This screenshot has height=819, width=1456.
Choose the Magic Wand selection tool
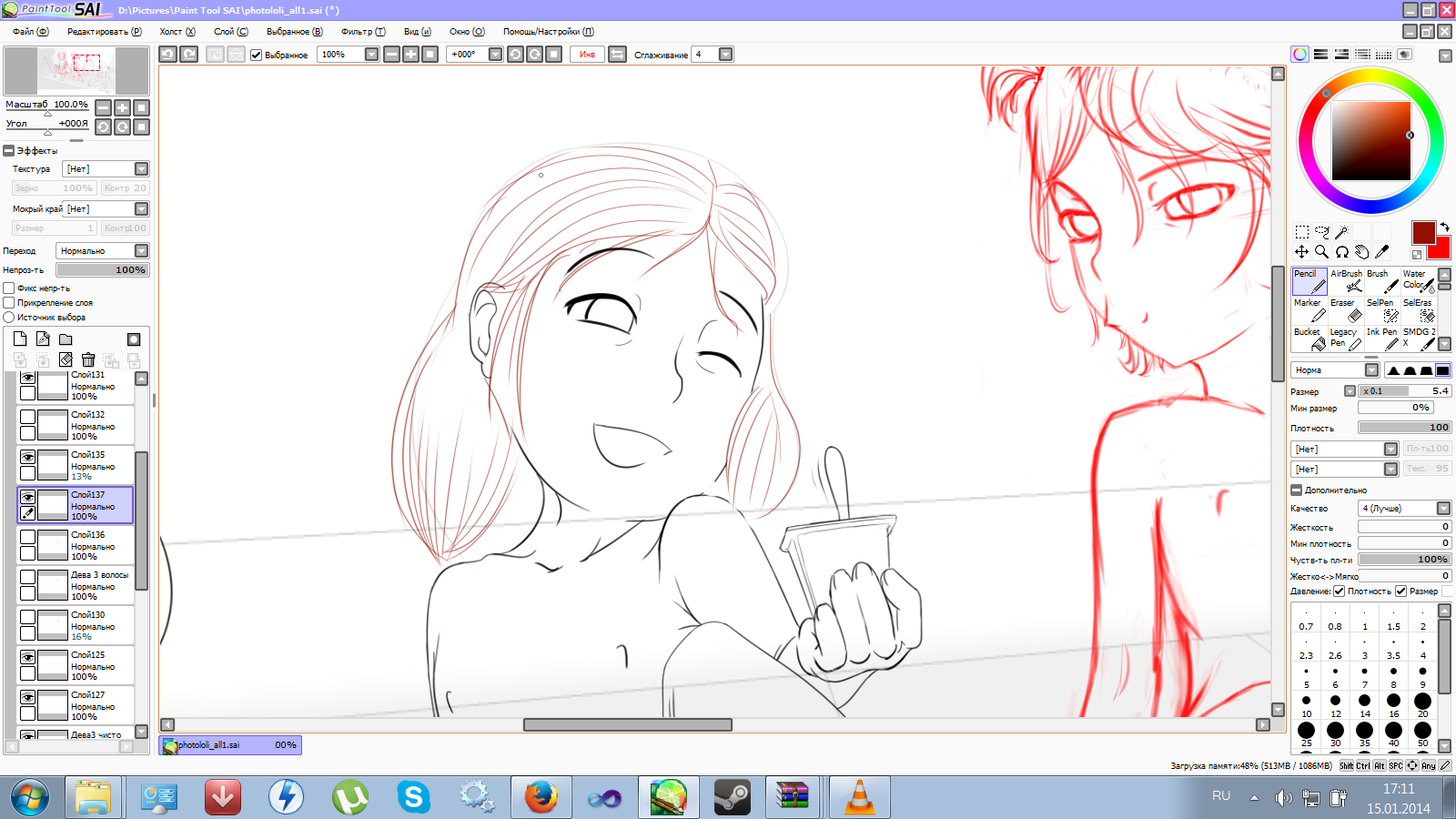pyautogui.click(x=1341, y=232)
